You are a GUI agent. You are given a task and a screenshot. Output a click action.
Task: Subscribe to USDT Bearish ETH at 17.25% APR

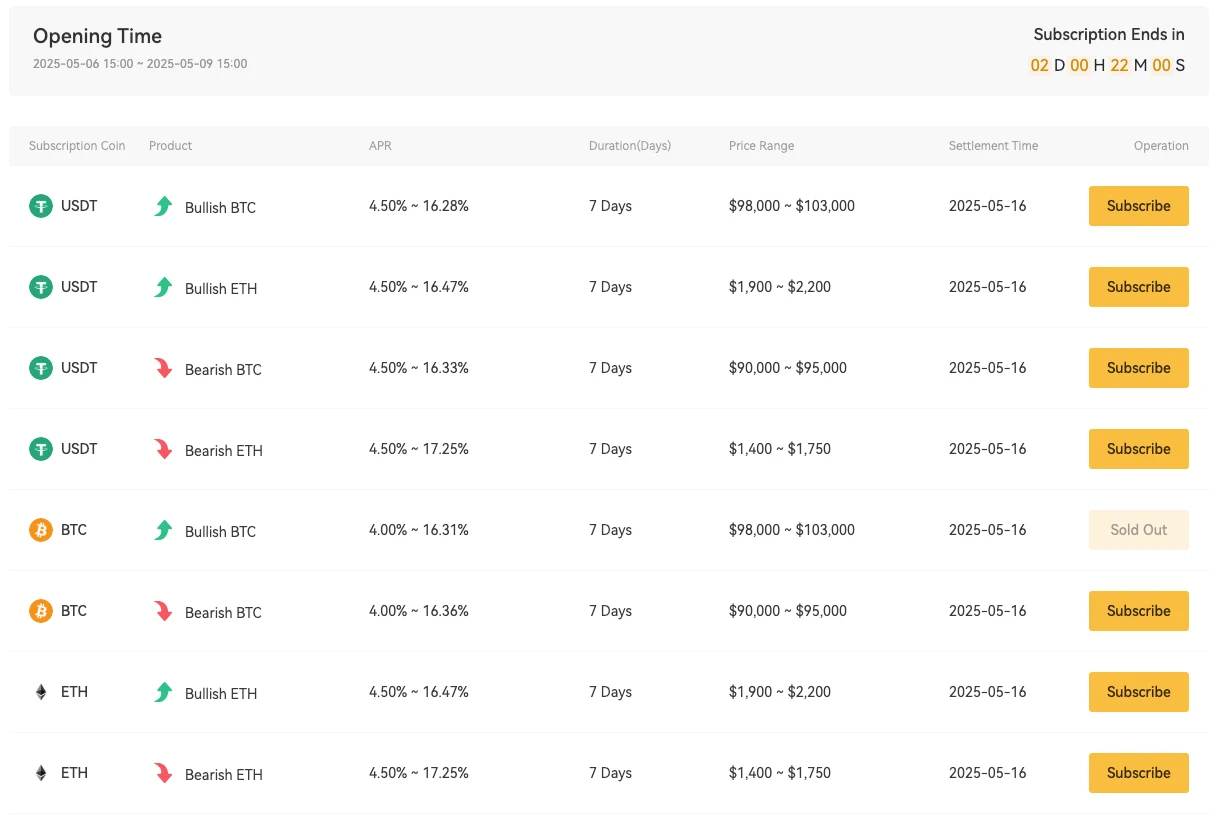click(1138, 449)
